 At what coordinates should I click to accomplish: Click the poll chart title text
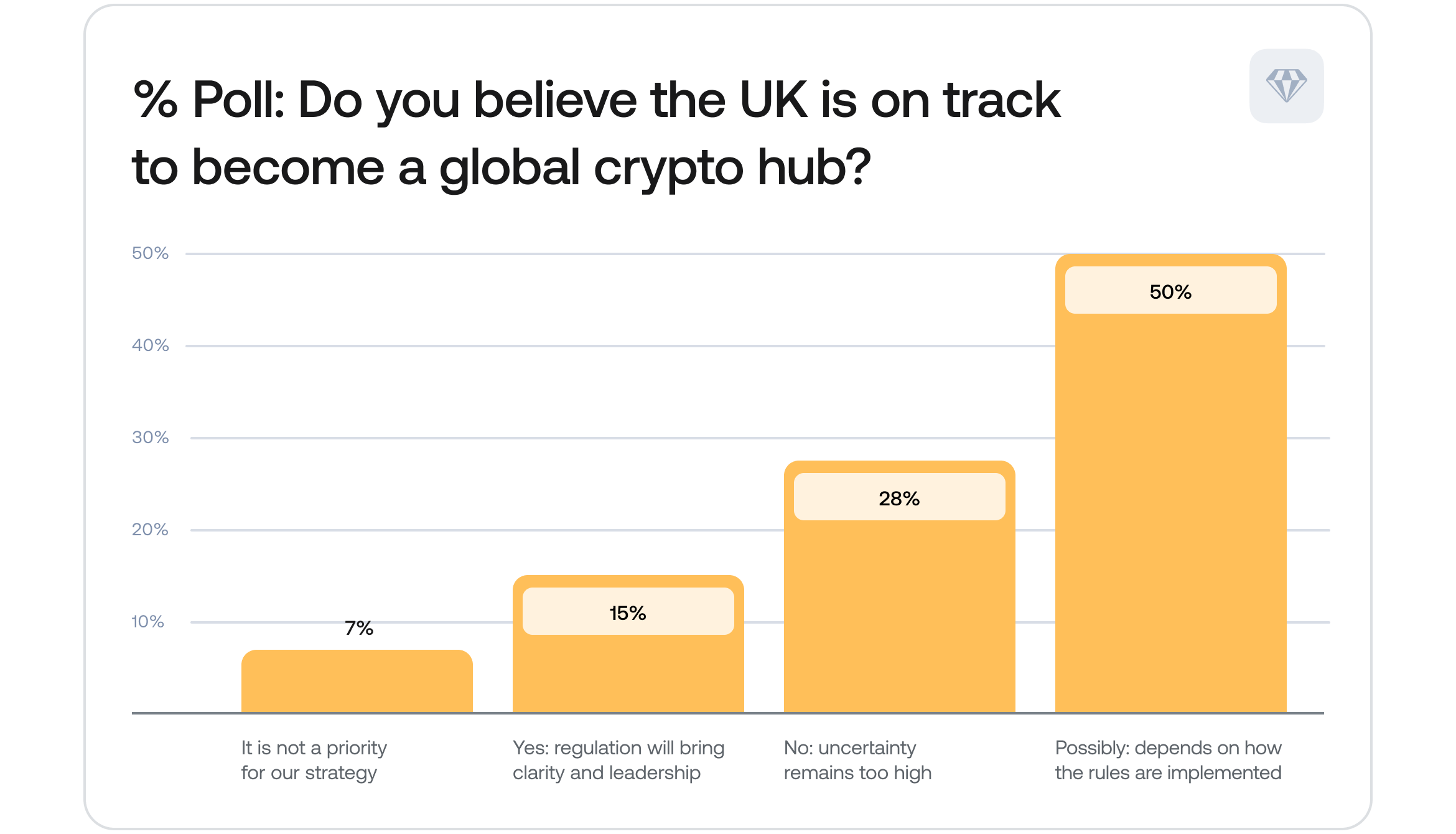(x=596, y=133)
